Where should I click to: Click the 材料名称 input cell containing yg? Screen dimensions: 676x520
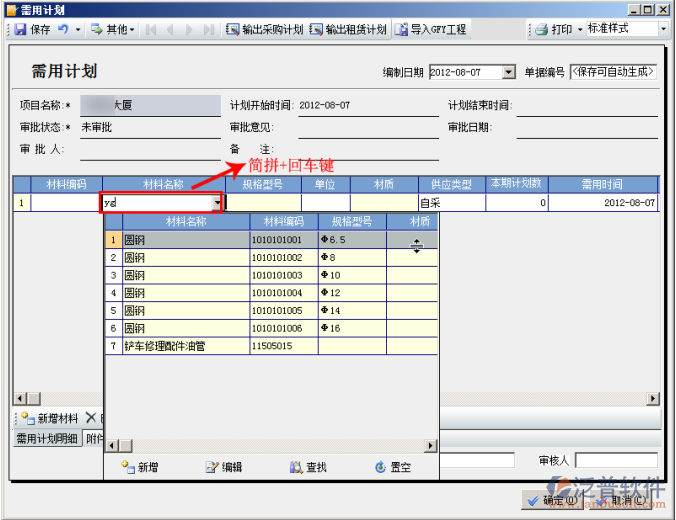[x=157, y=202]
